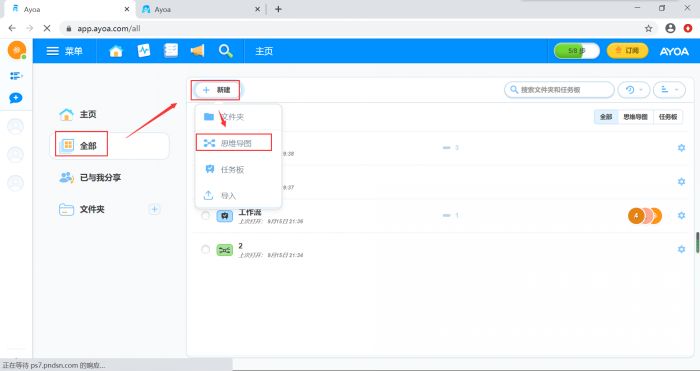Click the yellow 订阅 subscribe button

[627, 51]
